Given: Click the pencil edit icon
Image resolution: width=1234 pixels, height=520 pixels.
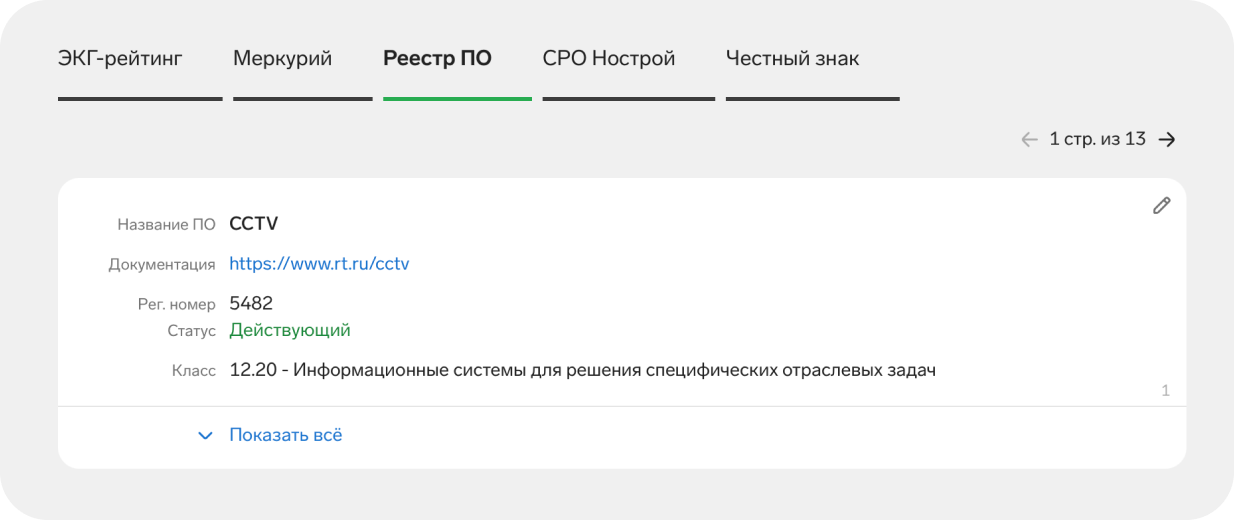Looking at the screenshot, I should tap(1161, 206).
